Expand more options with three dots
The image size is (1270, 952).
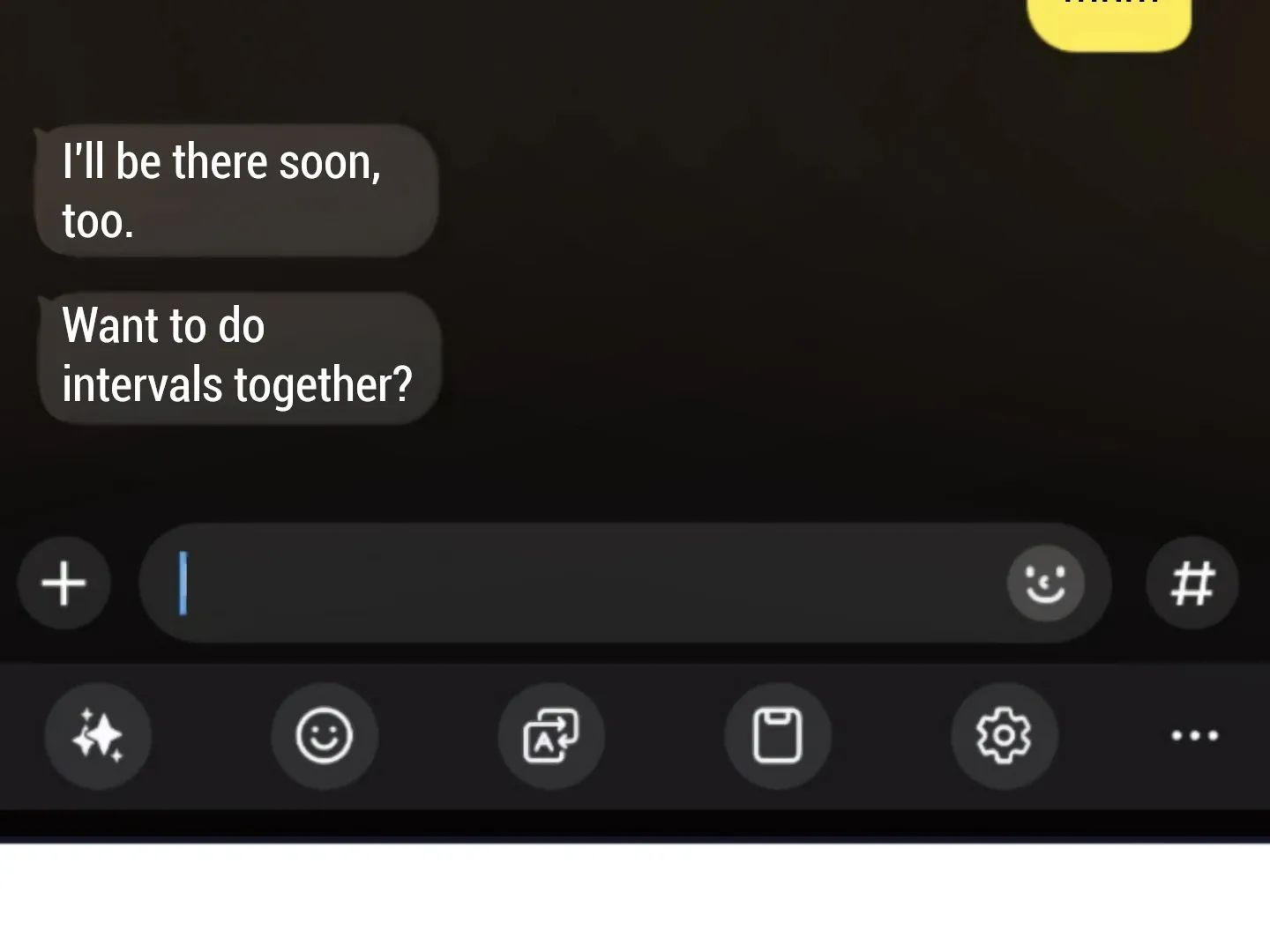coord(1195,735)
